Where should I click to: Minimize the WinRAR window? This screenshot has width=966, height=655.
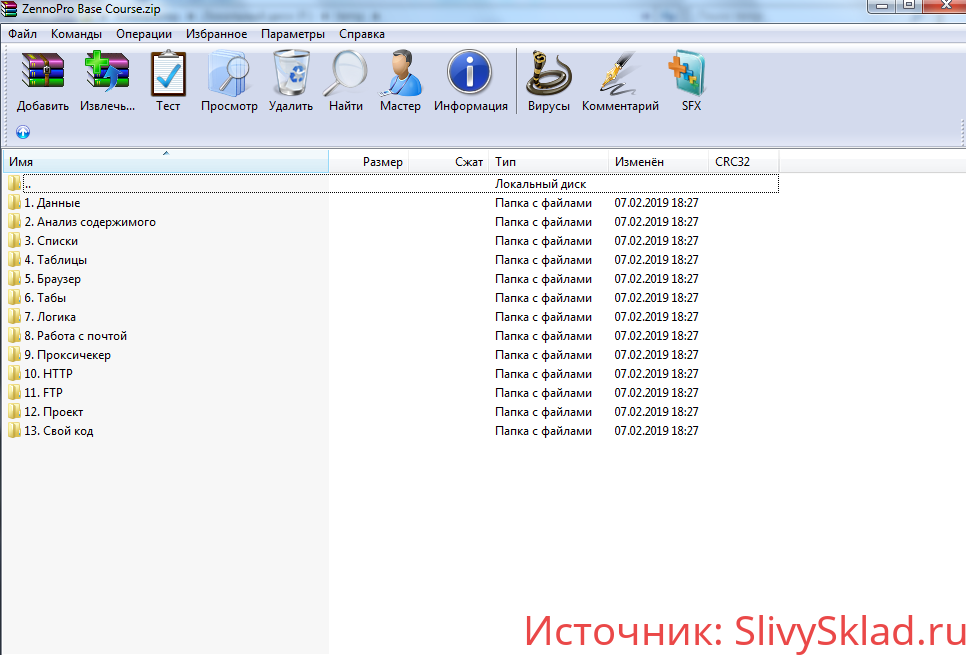pyautogui.click(x=882, y=6)
